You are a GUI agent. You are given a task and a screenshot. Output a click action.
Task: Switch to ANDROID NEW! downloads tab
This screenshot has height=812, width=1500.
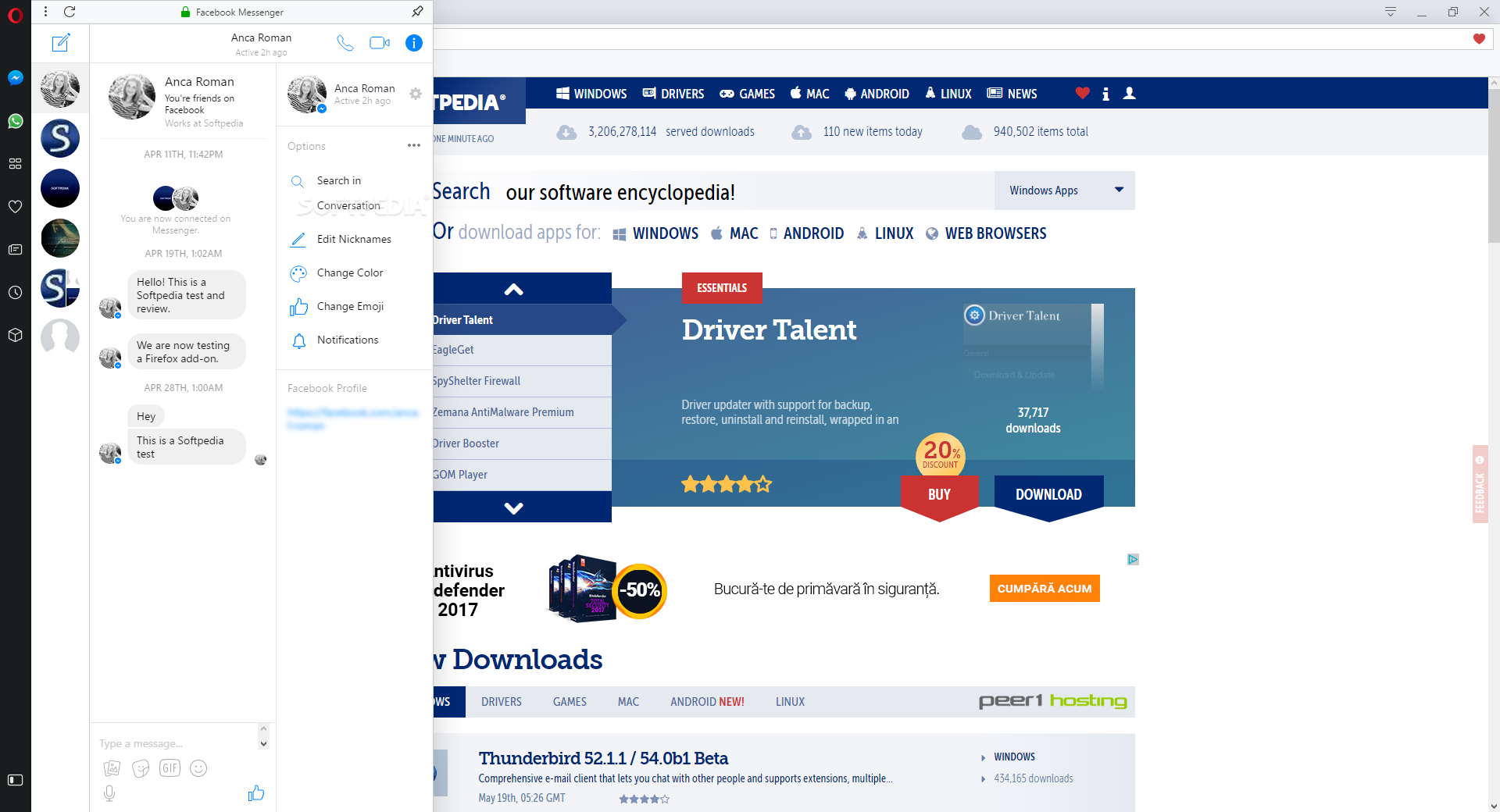(x=707, y=702)
